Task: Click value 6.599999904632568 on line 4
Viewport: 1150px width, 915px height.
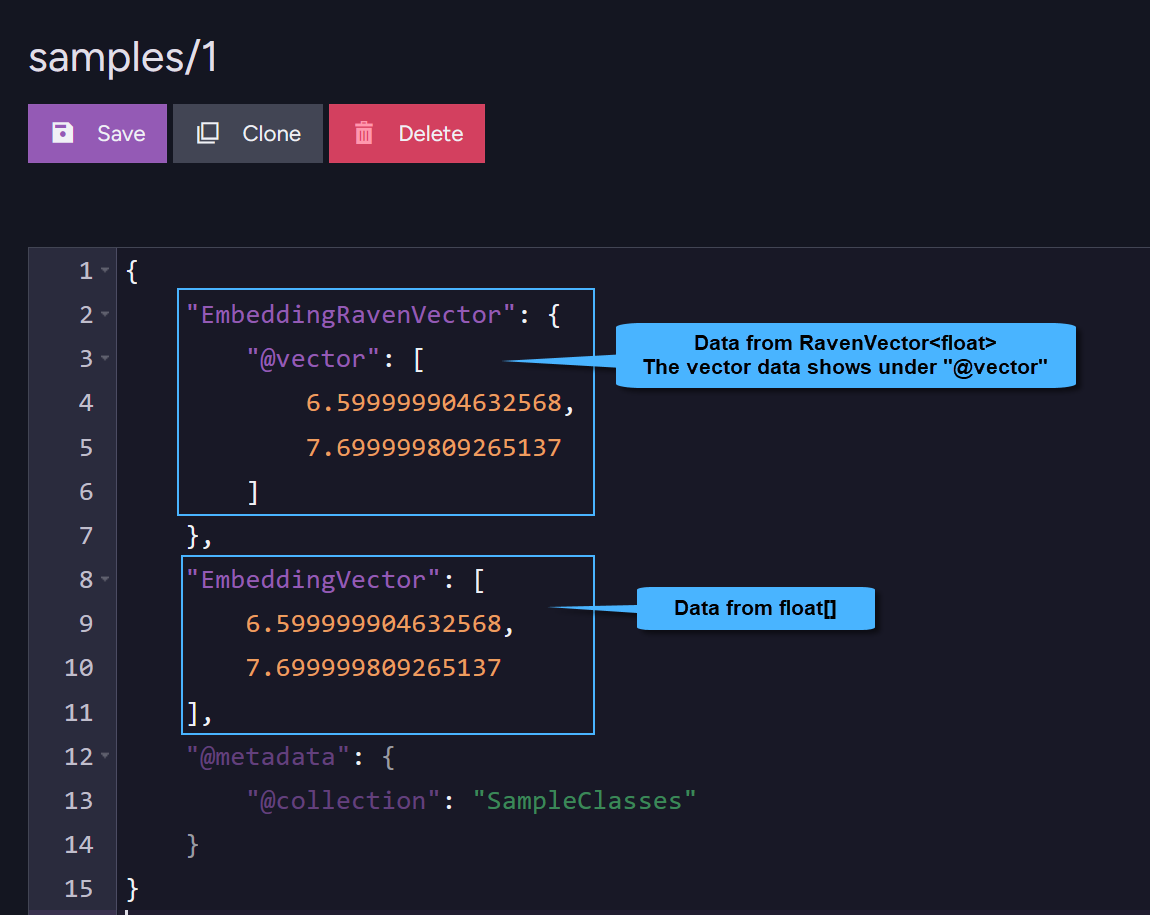Action: 433,403
